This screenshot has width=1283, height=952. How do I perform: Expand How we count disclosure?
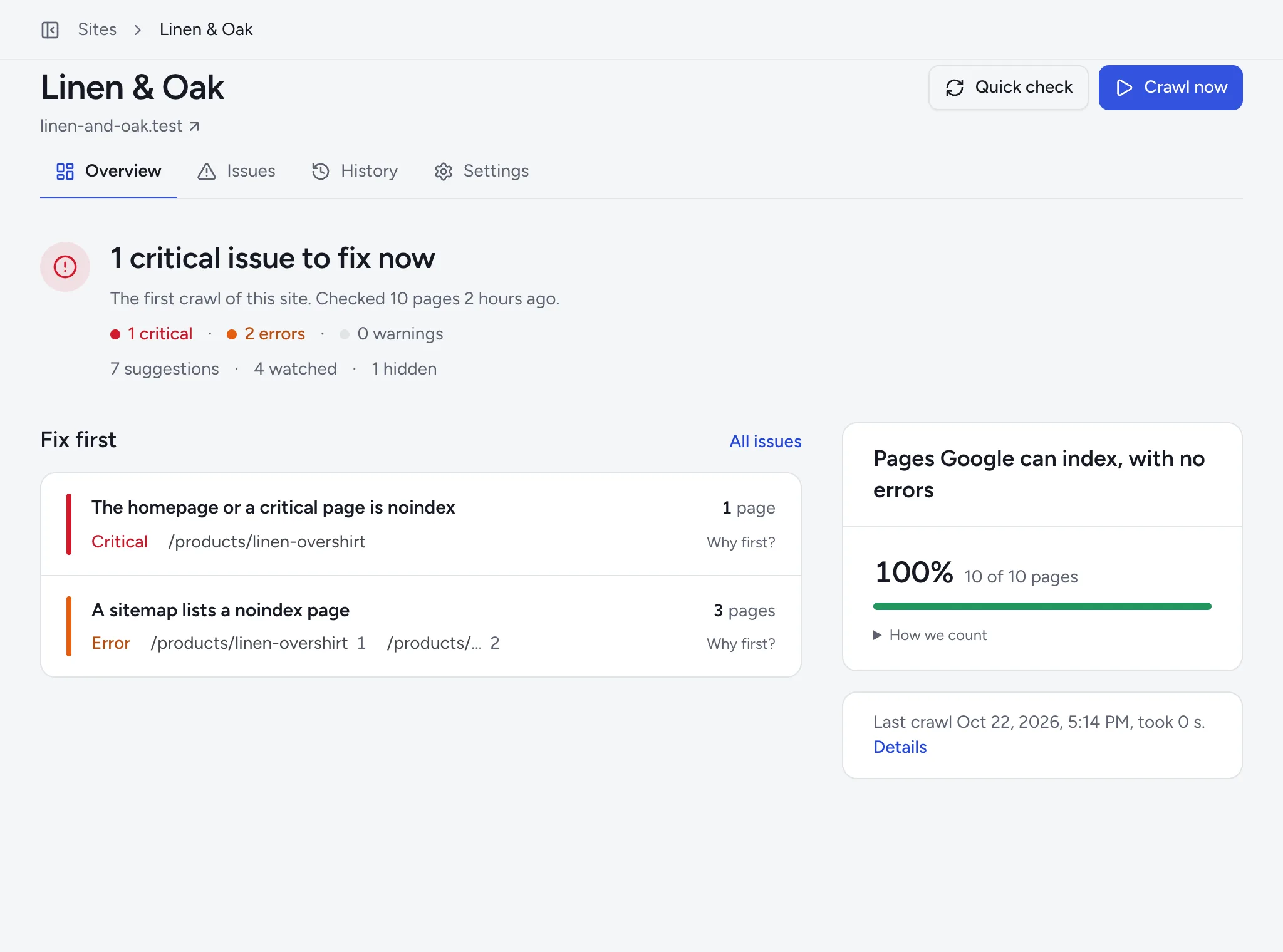click(930, 635)
